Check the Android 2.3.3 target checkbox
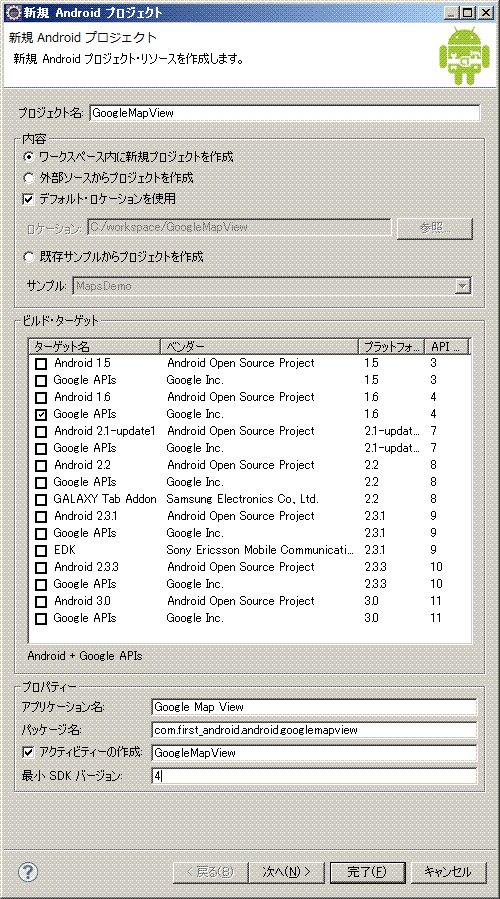The width and height of the screenshot is (500, 899). (41, 567)
